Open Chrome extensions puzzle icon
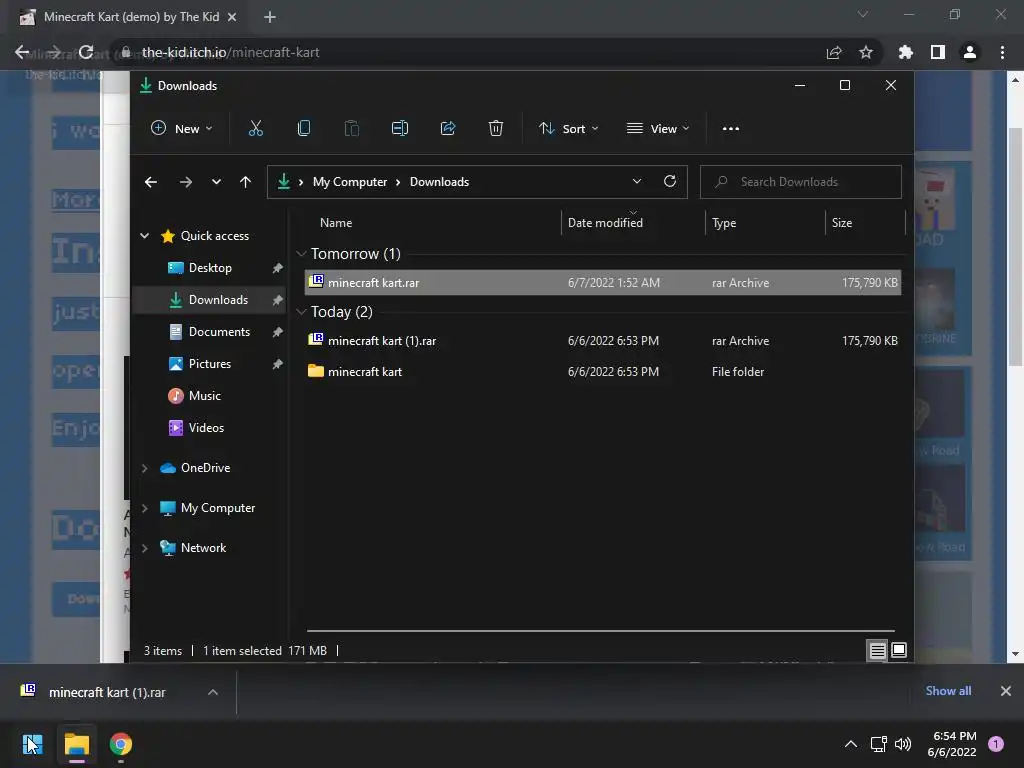This screenshot has width=1024, height=768. pos(906,52)
